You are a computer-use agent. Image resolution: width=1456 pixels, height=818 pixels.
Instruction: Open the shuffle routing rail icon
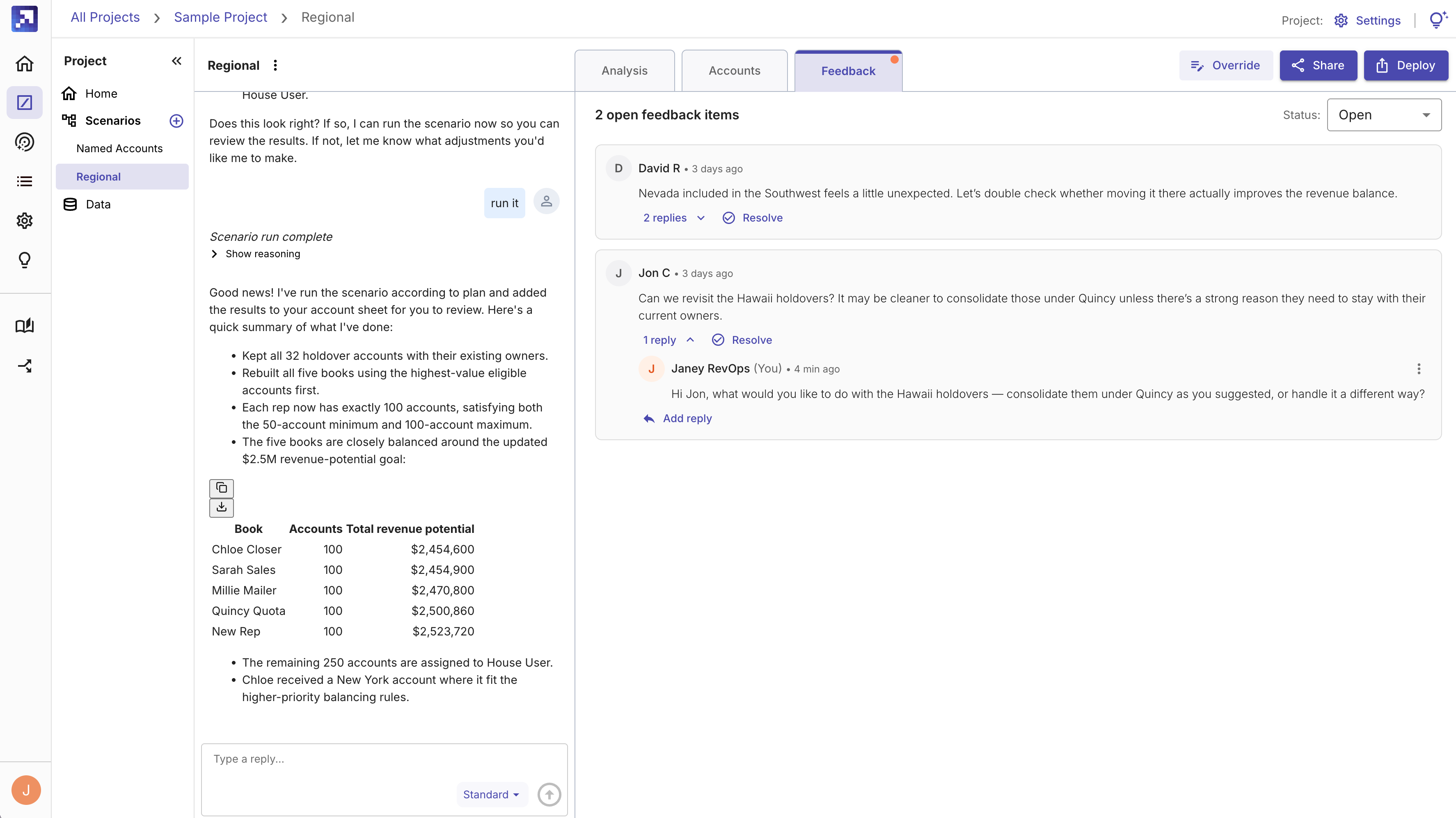click(x=24, y=366)
